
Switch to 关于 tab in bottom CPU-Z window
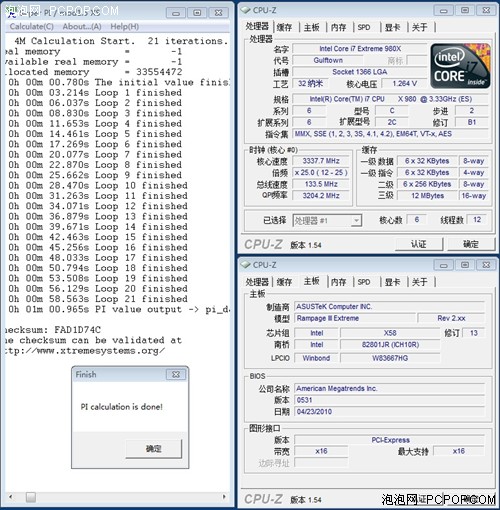(419, 282)
